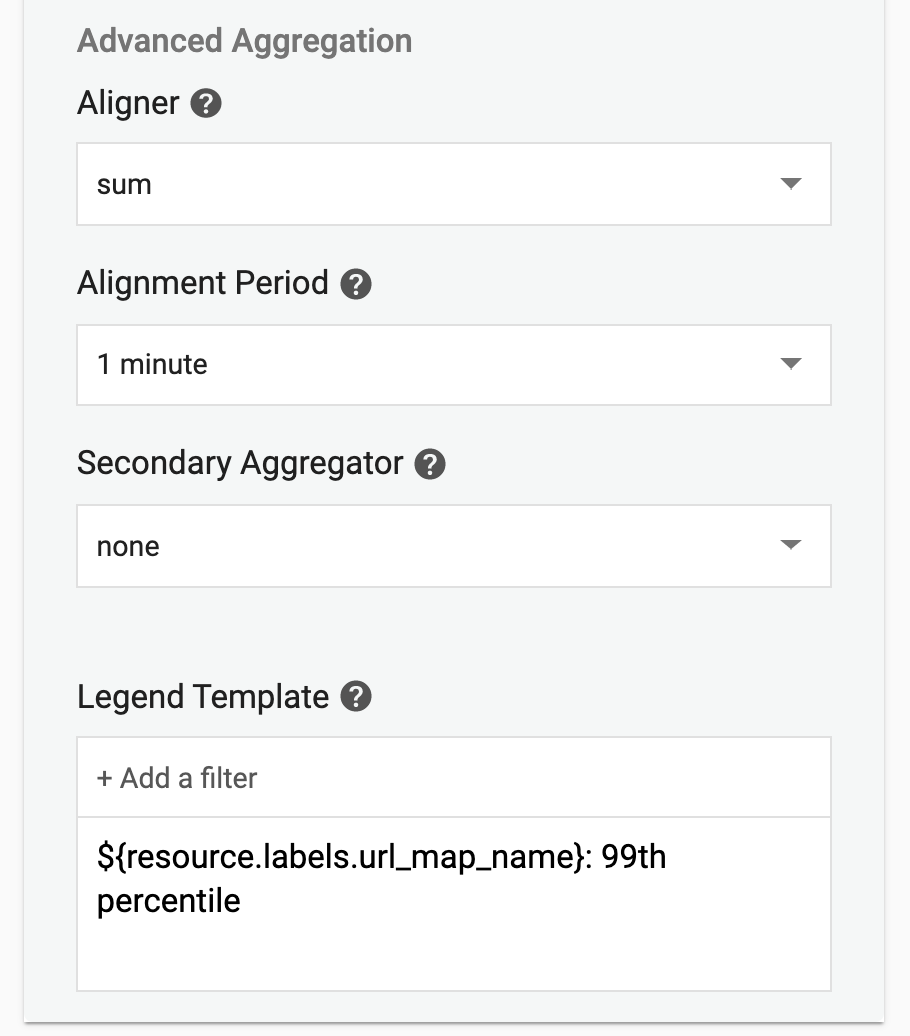The height and width of the screenshot is (1036, 910).
Task: Open the Alignment Period help tooltip icon
Action: click(356, 284)
